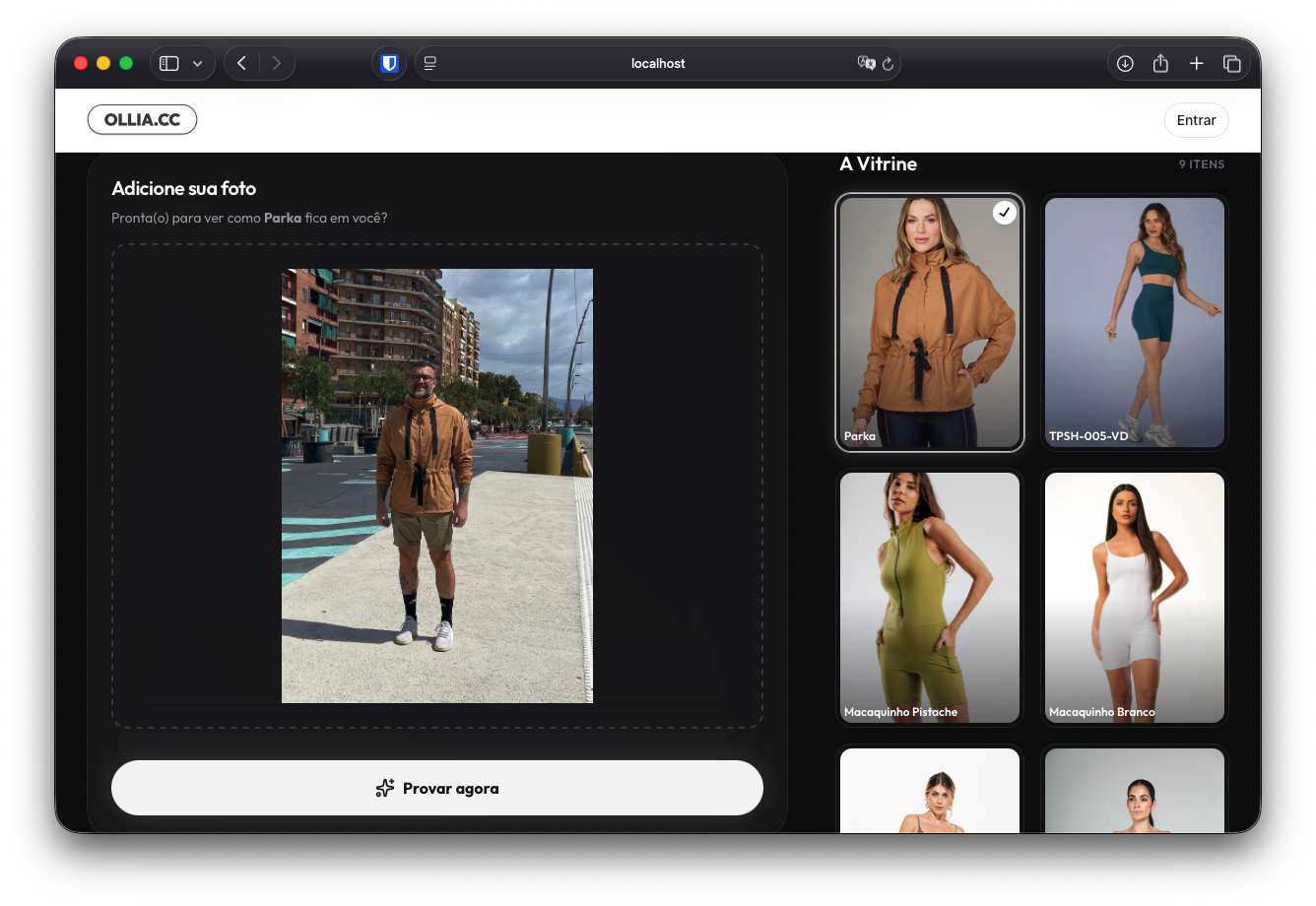This screenshot has height=906, width=1316.
Task: Open the Share menu
Action: (x=1160, y=63)
